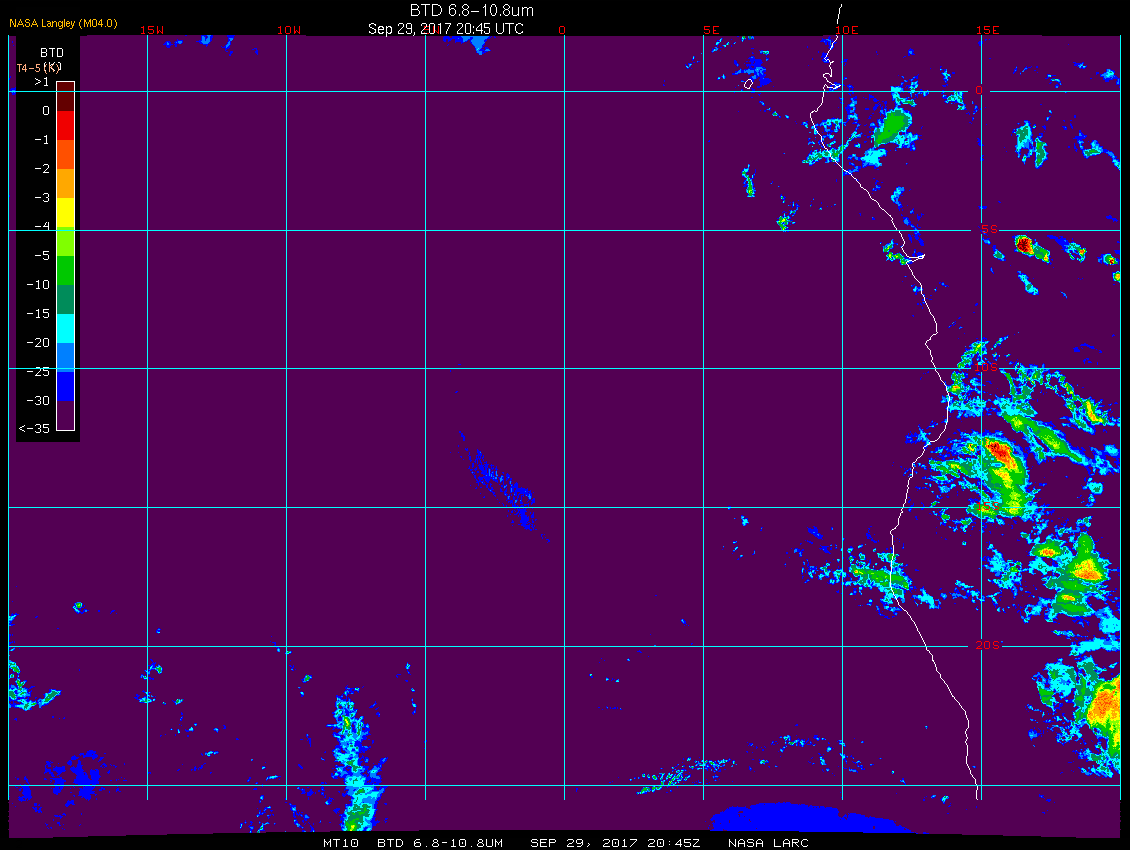1130x850 pixels.
Task: Click the '>1' legend value
Action: tap(42, 82)
